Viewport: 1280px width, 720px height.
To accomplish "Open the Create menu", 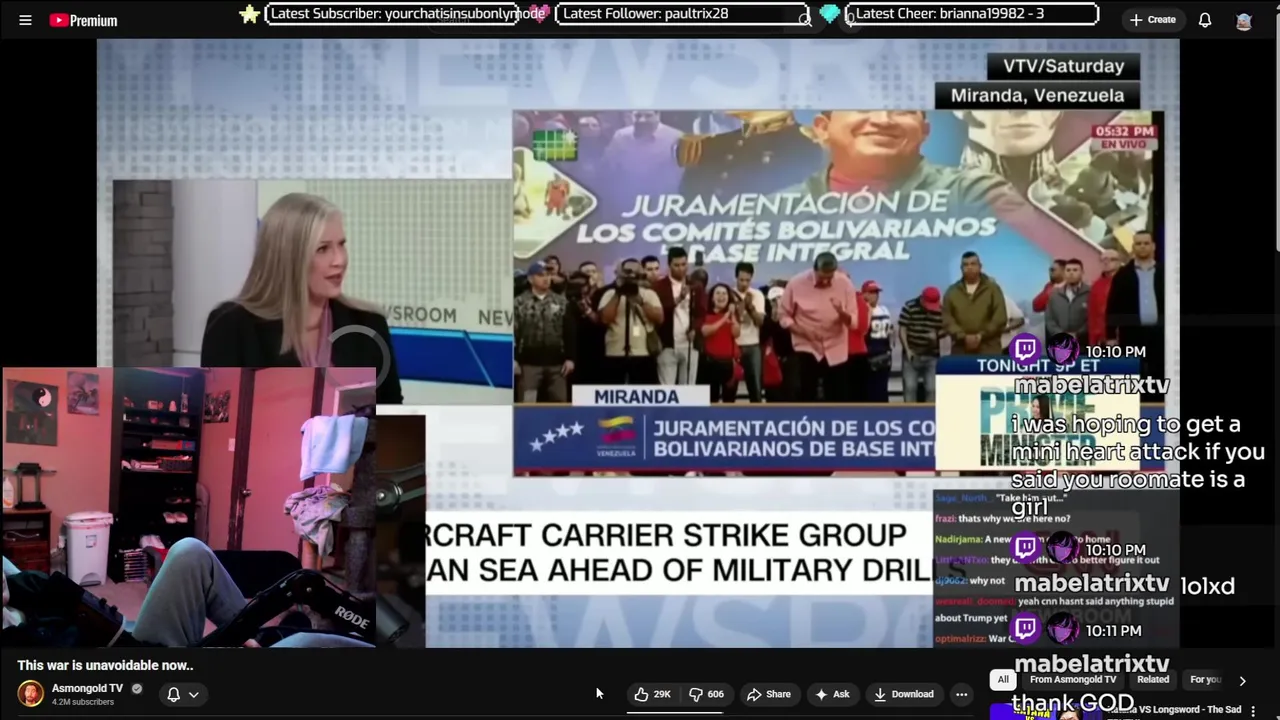I will [1152, 20].
